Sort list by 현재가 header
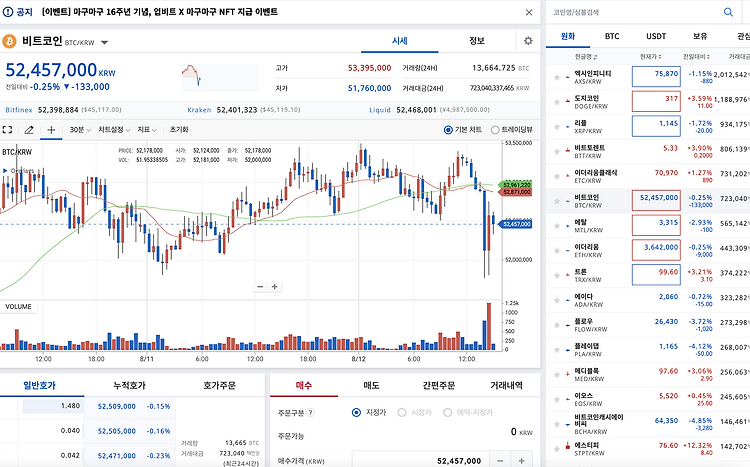Screen dimensions: 750x467 tap(651, 57)
